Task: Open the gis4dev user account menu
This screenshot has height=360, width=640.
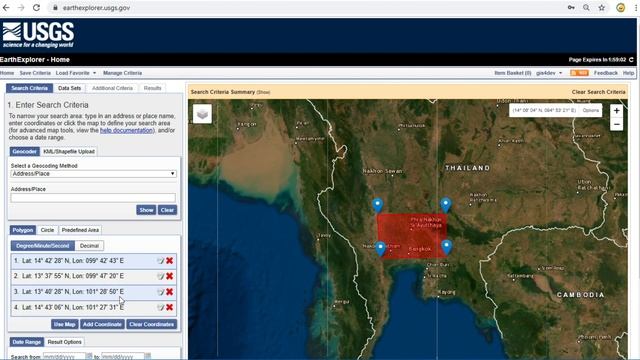Action: pos(549,73)
